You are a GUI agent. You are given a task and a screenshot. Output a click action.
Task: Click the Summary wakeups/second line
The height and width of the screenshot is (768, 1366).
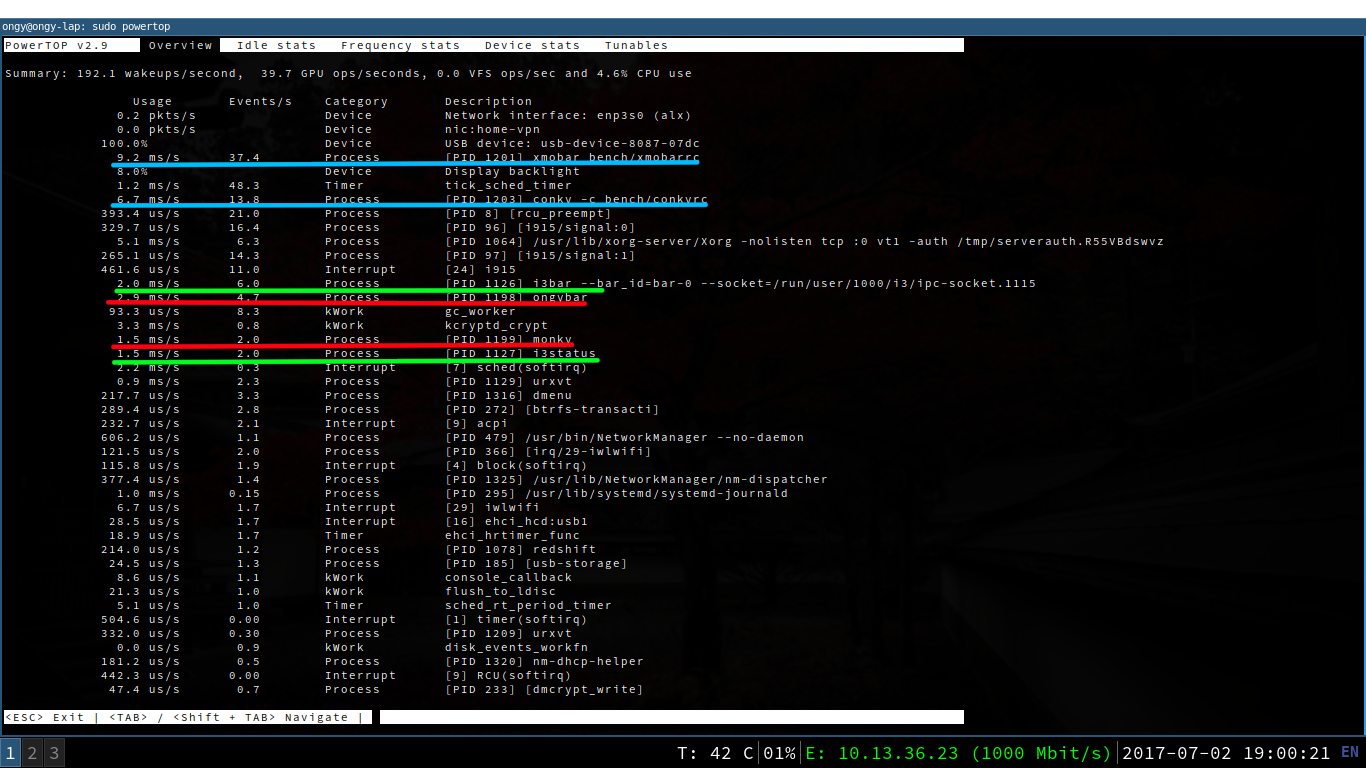click(348, 73)
